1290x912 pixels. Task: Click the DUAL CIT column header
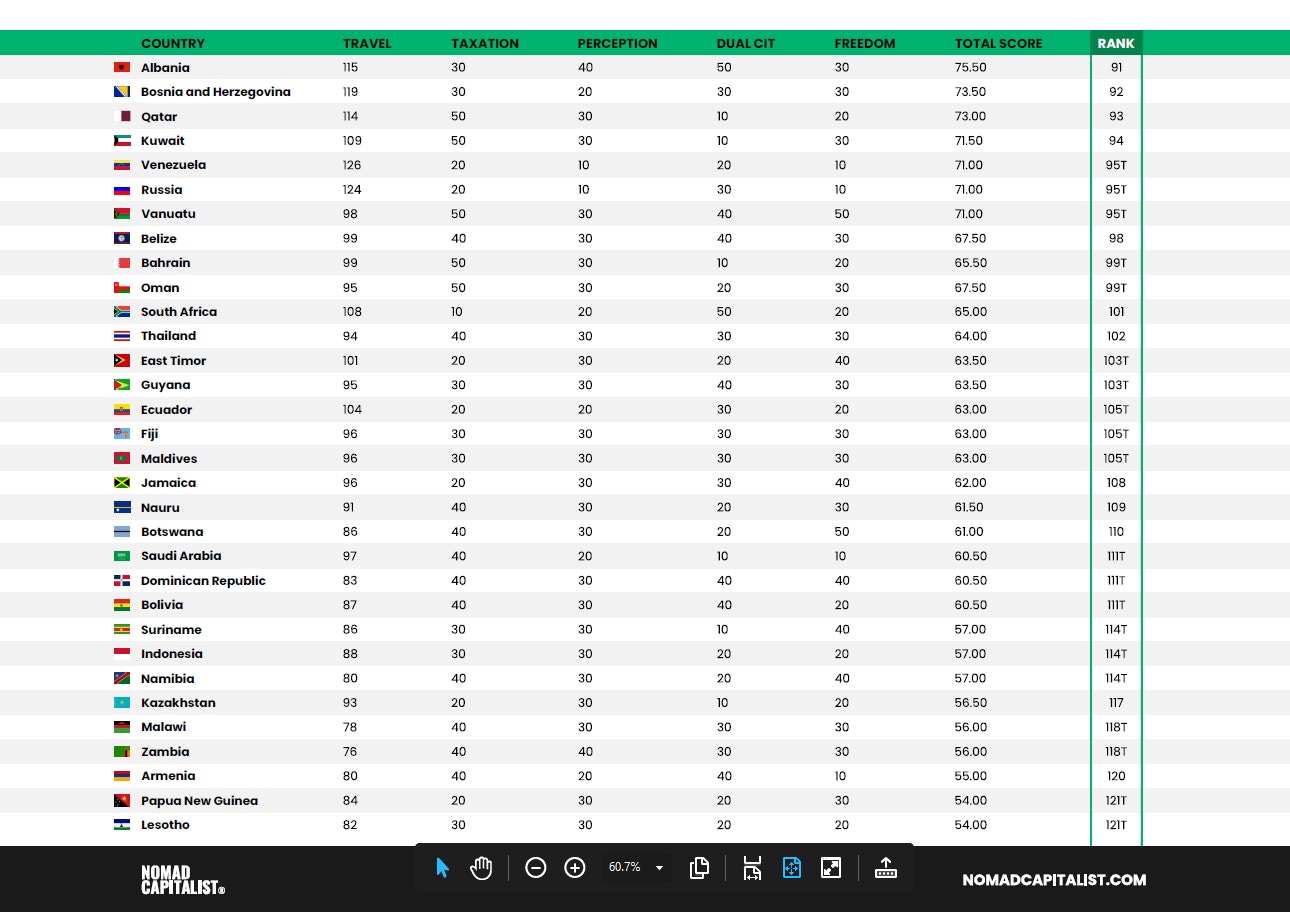[746, 43]
